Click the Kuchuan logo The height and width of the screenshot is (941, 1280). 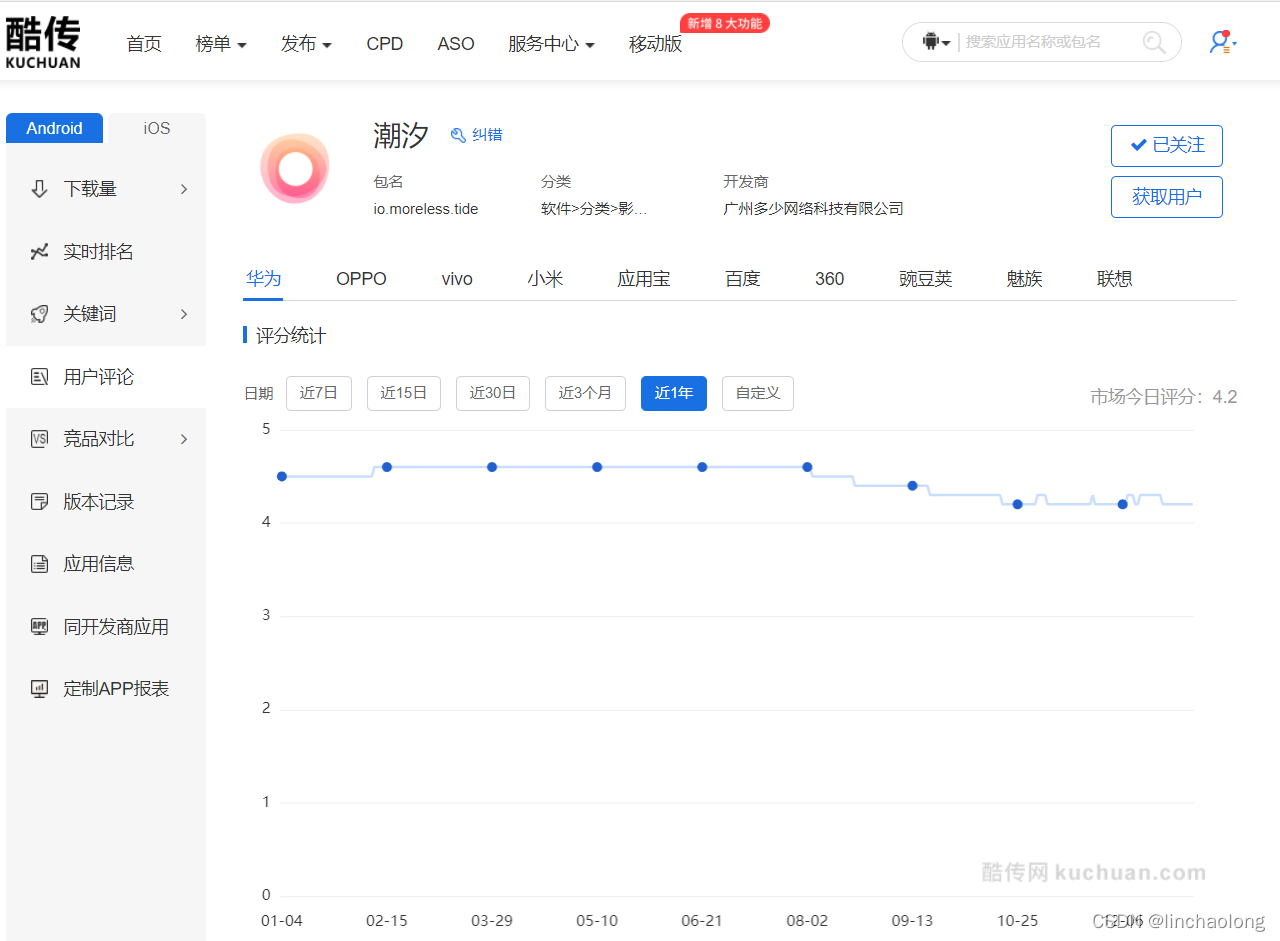[43, 42]
